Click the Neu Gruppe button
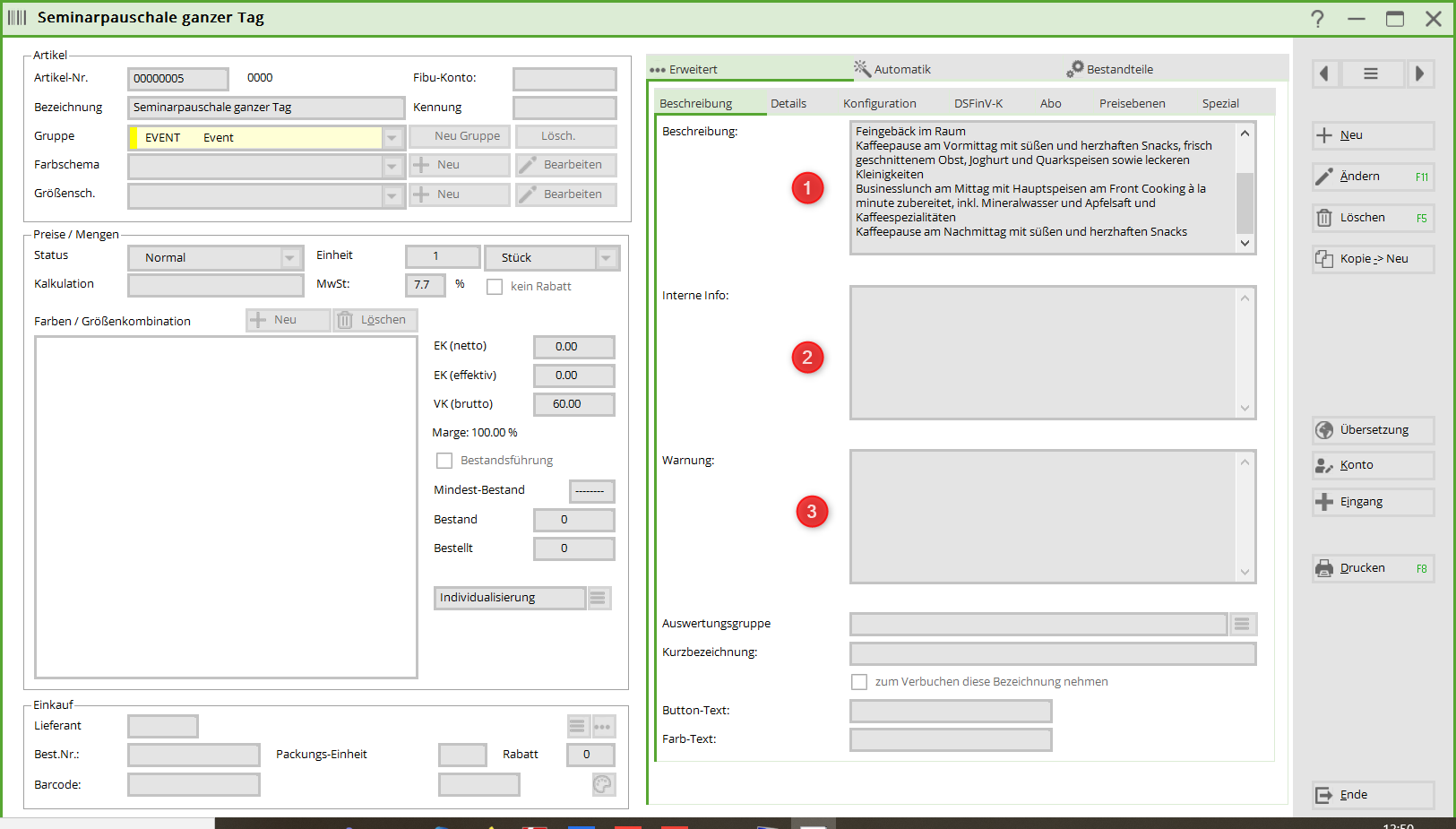Viewport: 1456px width, 829px height. (x=461, y=136)
